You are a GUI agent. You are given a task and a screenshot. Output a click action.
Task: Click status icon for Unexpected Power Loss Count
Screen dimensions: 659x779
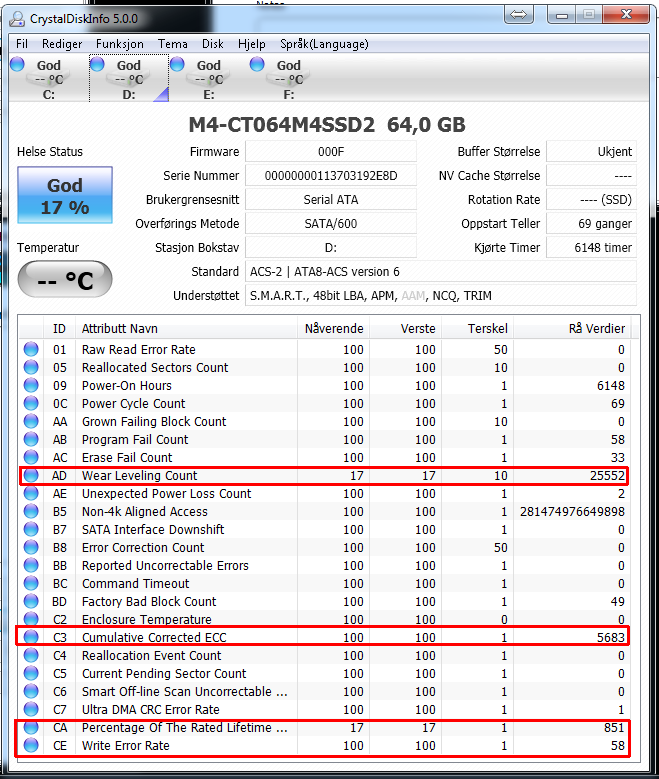coord(31,493)
